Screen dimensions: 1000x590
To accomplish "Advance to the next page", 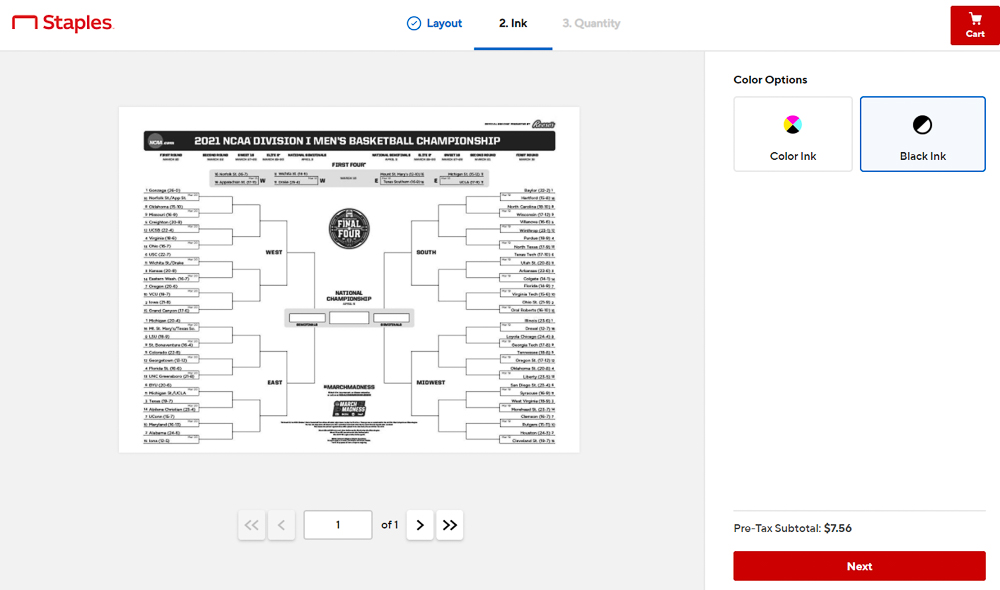I will pyautogui.click(x=420, y=525).
